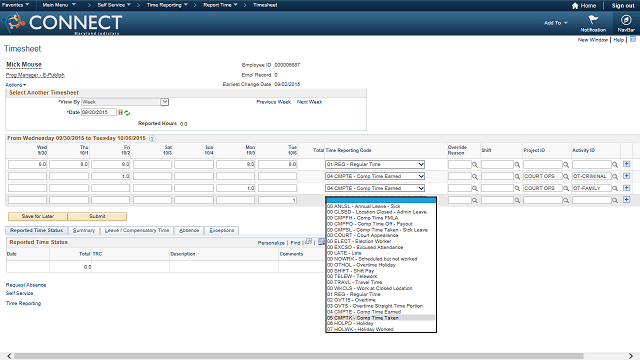Click Project ID lookup in OT-FAMILY row
This screenshot has height=360, width=640.
(x=566, y=189)
